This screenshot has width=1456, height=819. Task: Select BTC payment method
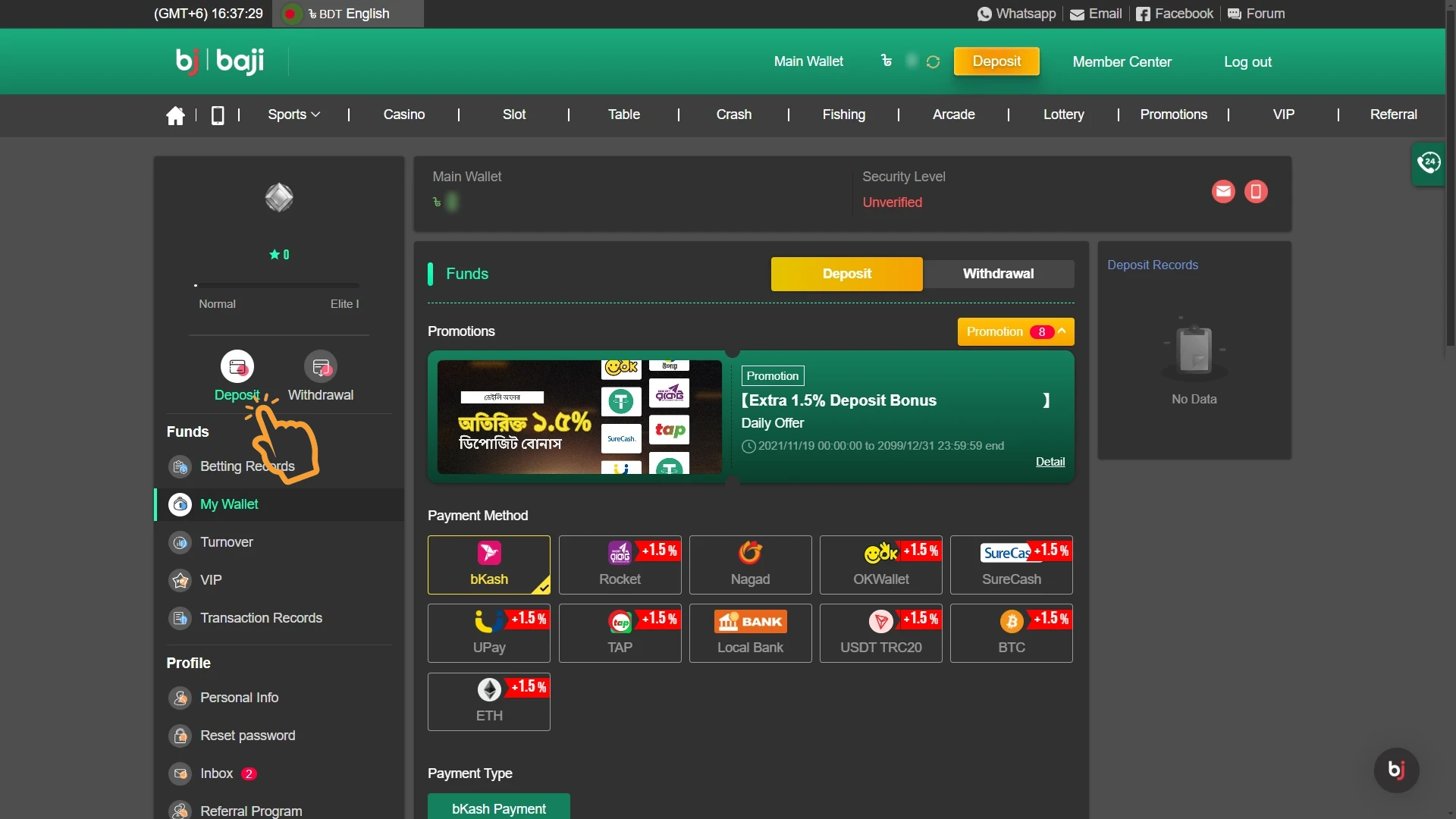click(1012, 633)
